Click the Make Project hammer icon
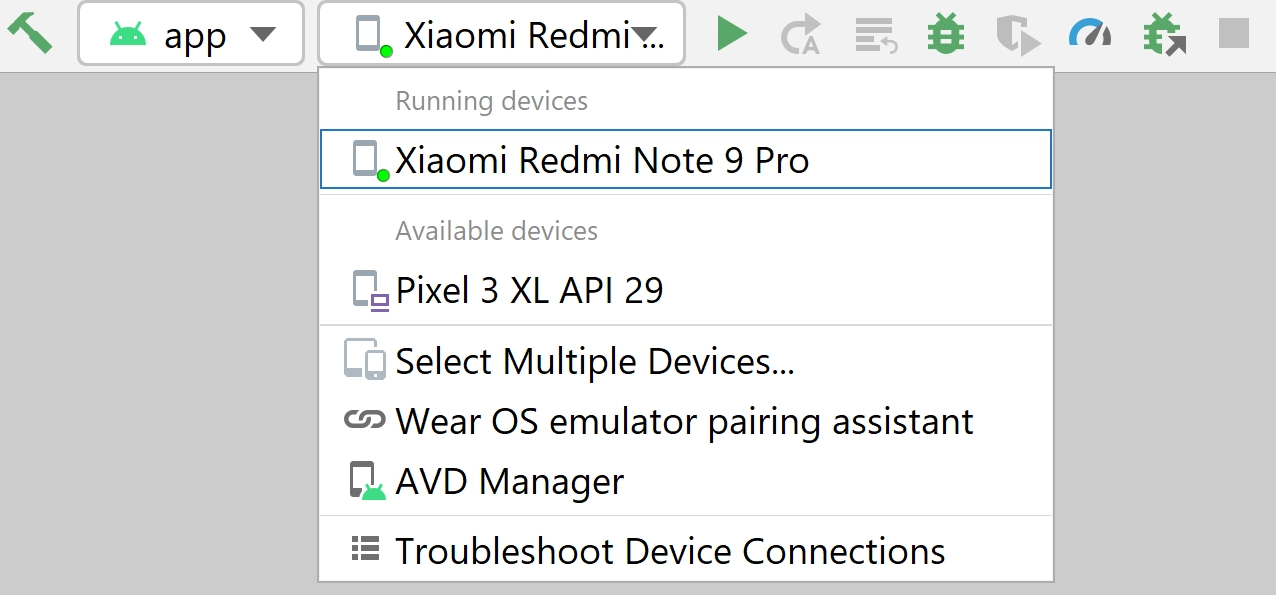The image size is (1276, 595). coord(30,33)
